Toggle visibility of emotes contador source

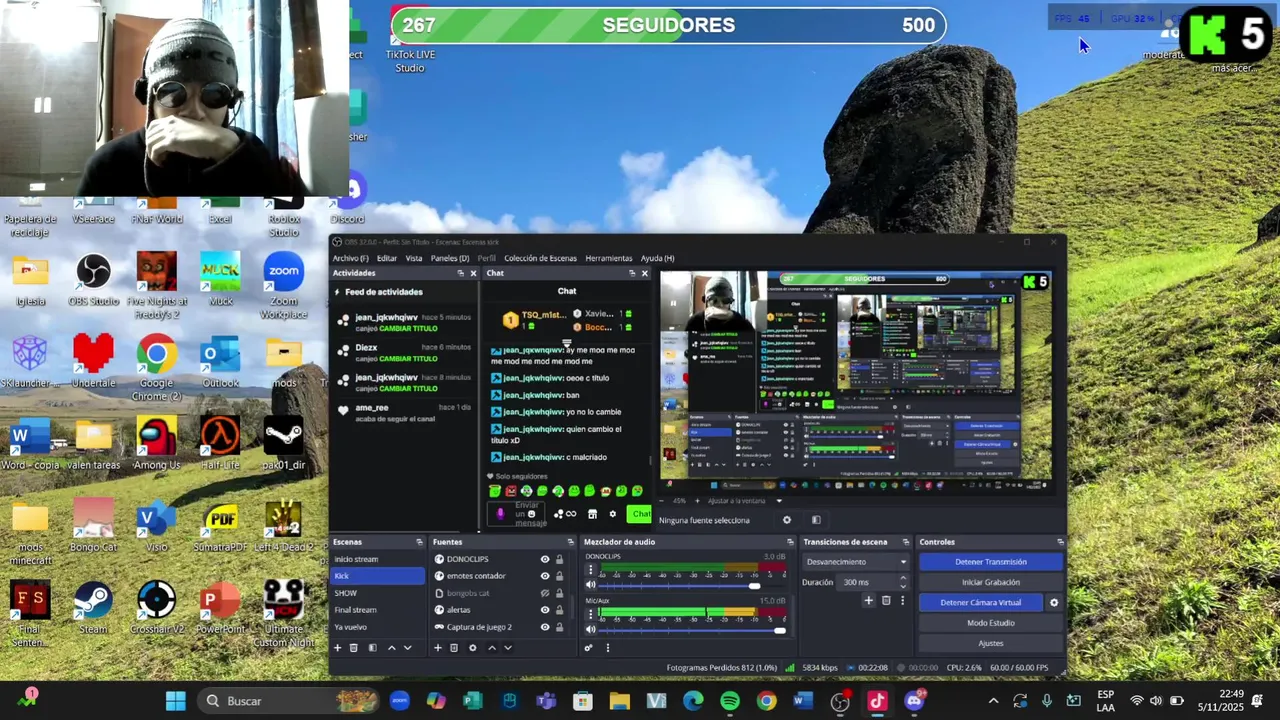[545, 576]
